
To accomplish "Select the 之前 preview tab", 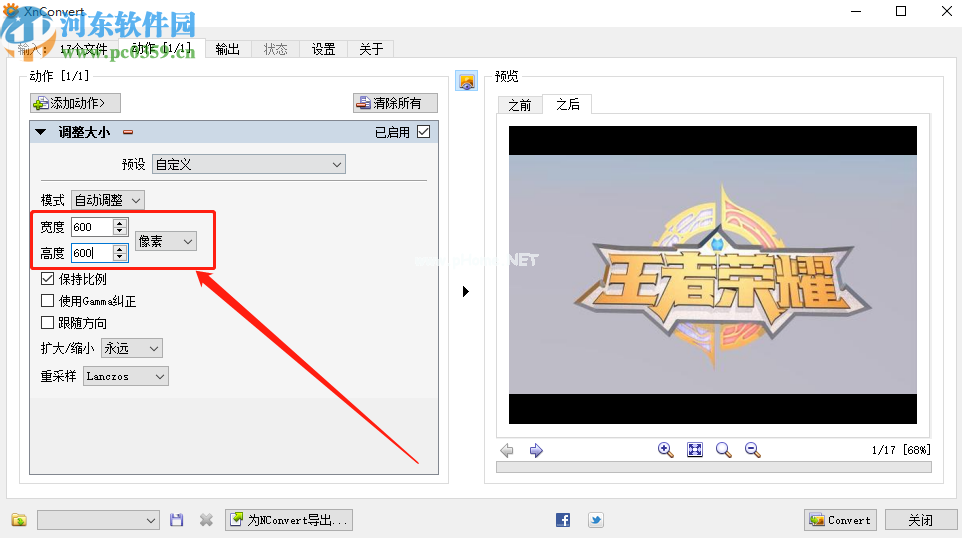I will (x=519, y=104).
